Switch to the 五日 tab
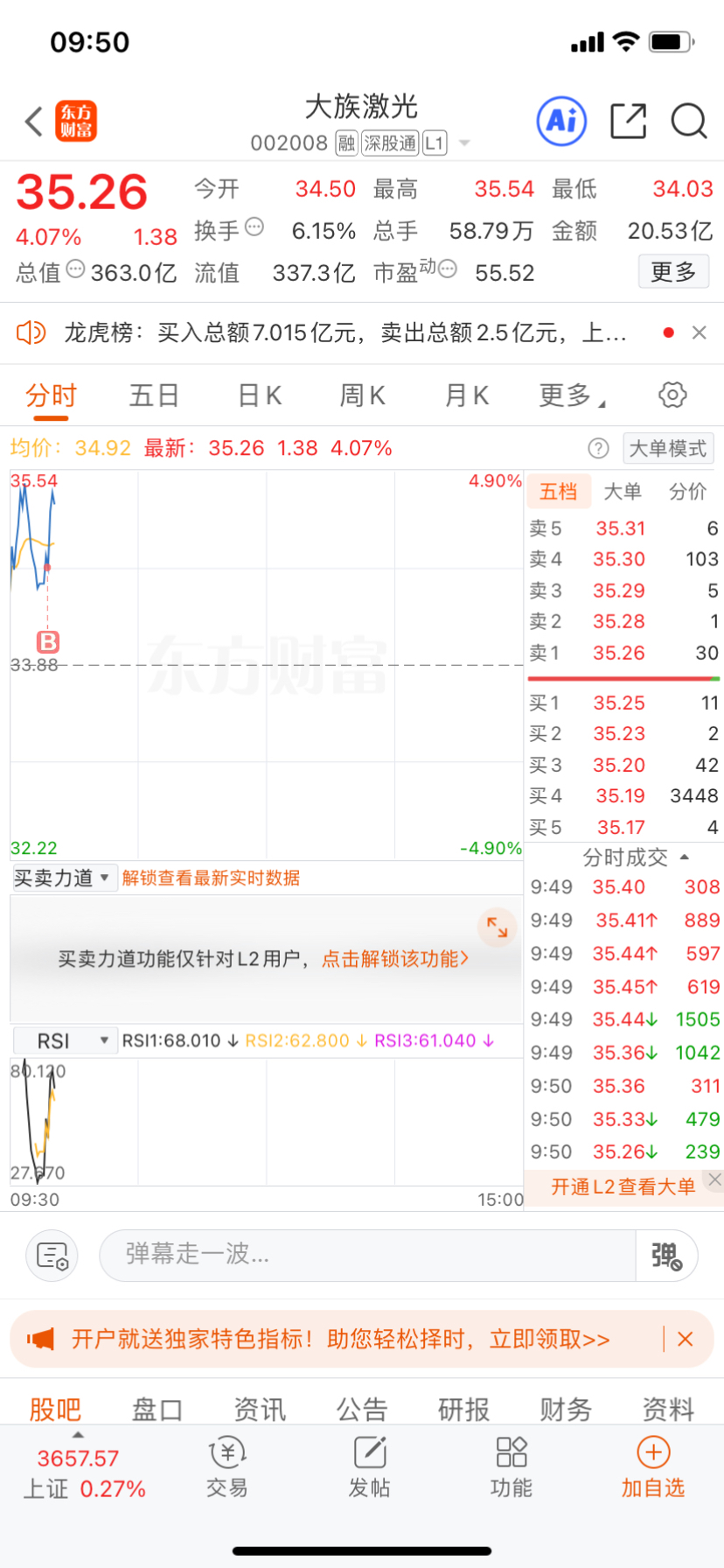Viewport: 724px width, 1568px height. pyautogui.click(x=154, y=395)
